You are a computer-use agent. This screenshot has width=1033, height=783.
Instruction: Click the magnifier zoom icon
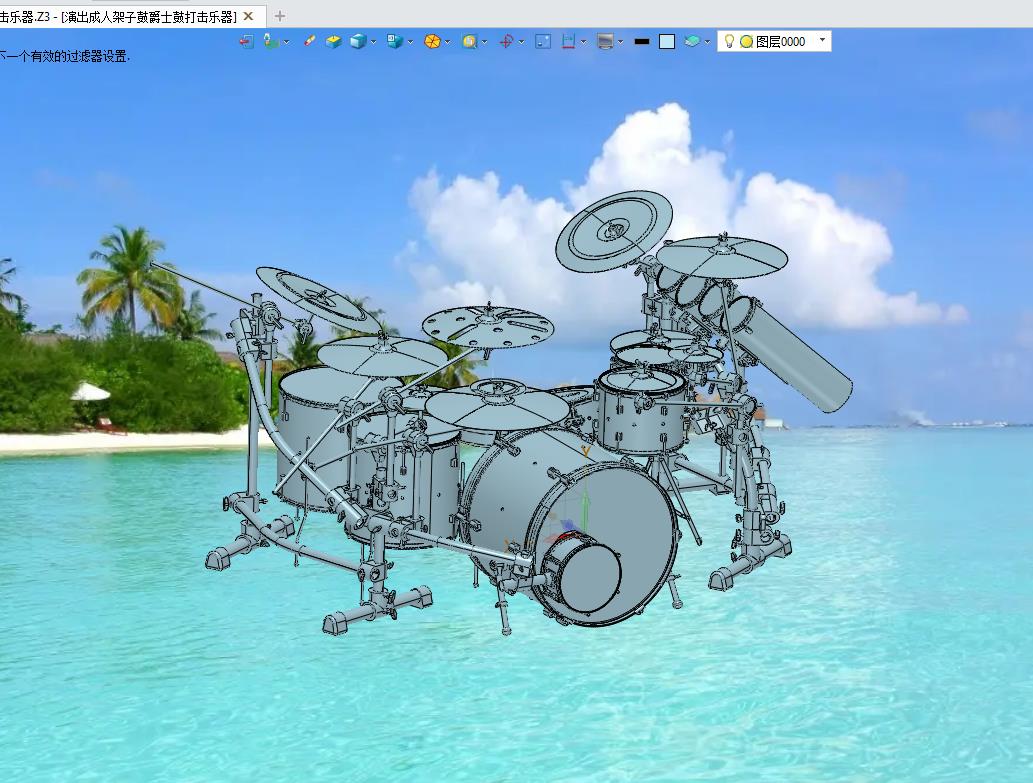469,41
